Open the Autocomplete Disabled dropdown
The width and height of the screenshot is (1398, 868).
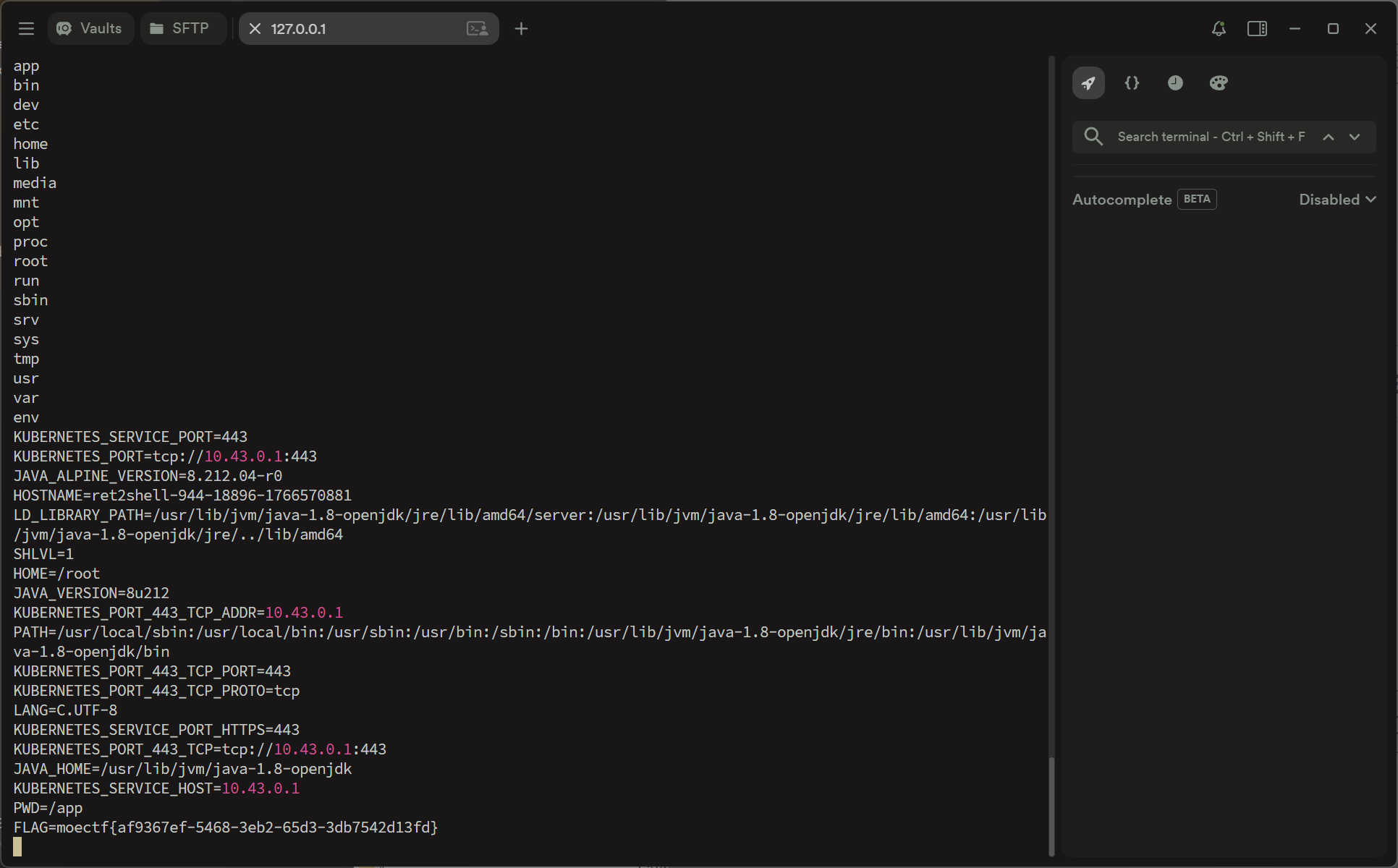pyautogui.click(x=1336, y=200)
